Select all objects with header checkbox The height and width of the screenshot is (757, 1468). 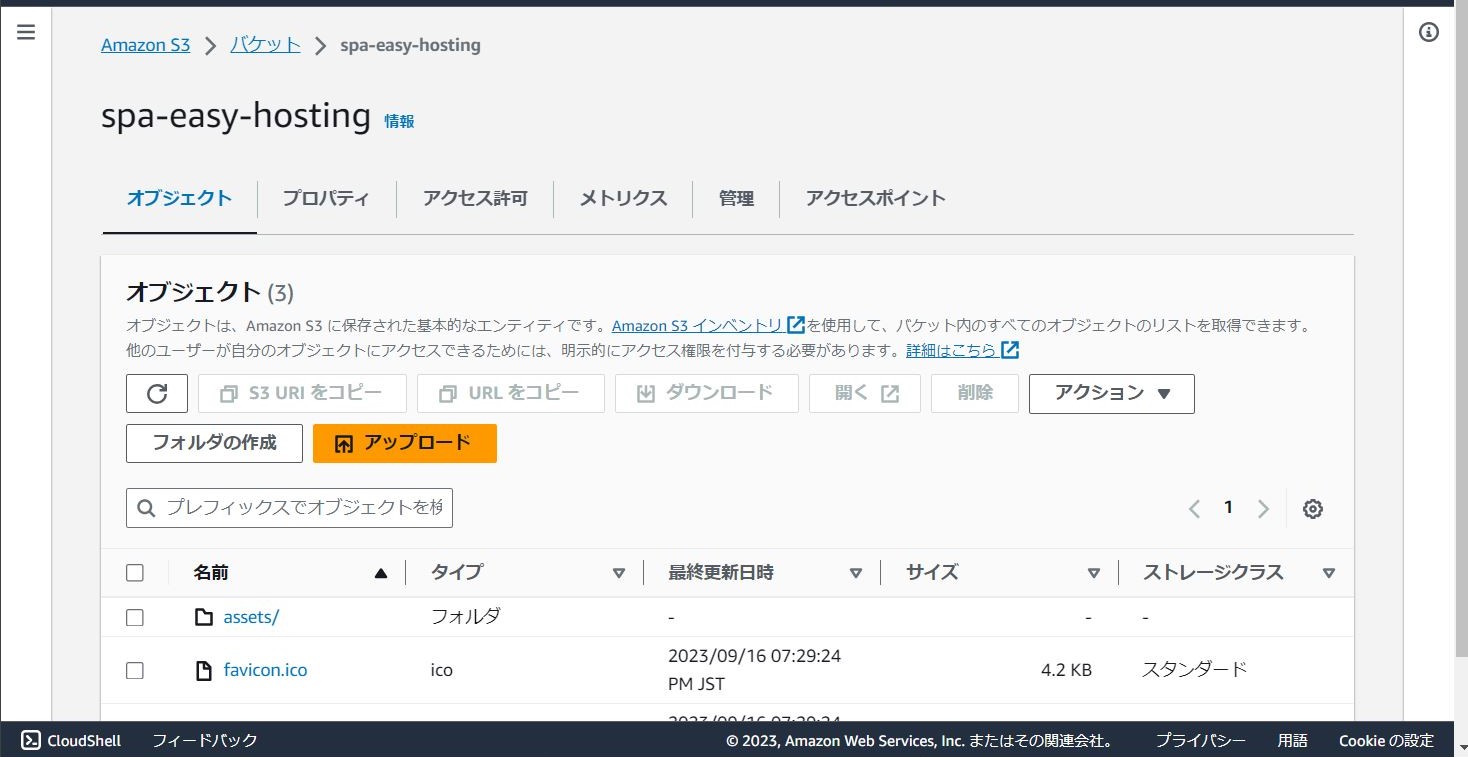pyautogui.click(x=135, y=573)
